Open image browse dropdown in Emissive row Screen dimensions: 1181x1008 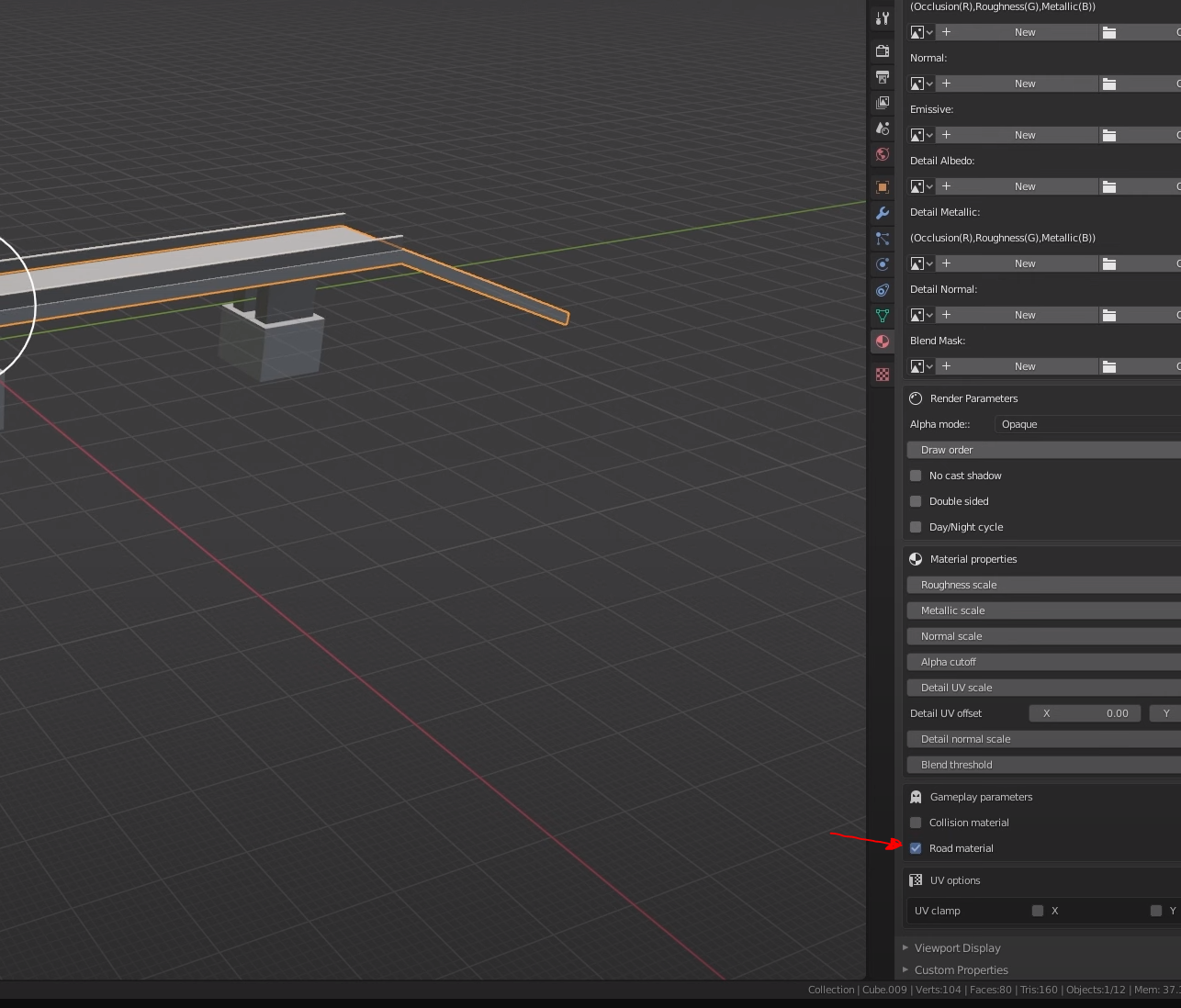[921, 135]
